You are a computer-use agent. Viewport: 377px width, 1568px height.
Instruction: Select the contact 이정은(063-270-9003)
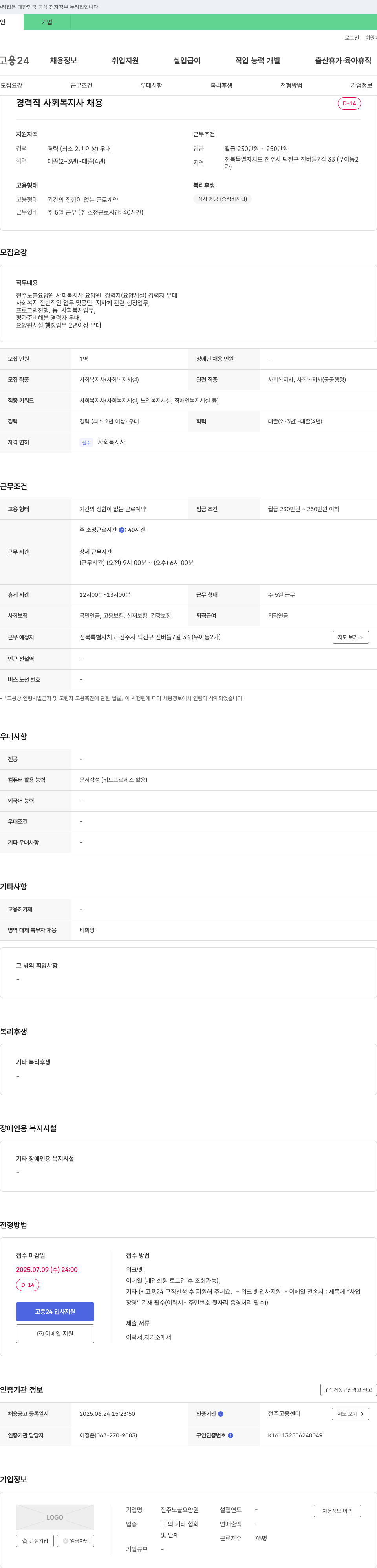click(108, 1435)
